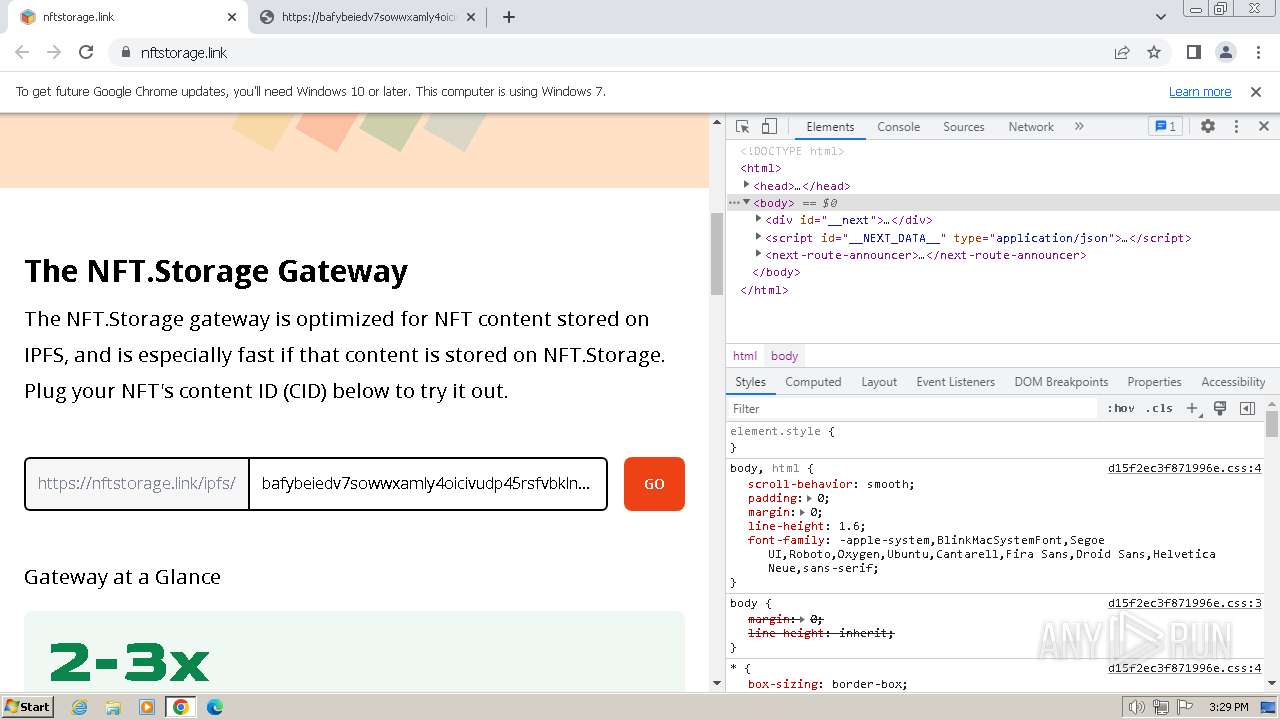Click the page vertical scrollbar thumb
This screenshot has height=720, width=1280.
point(716,254)
